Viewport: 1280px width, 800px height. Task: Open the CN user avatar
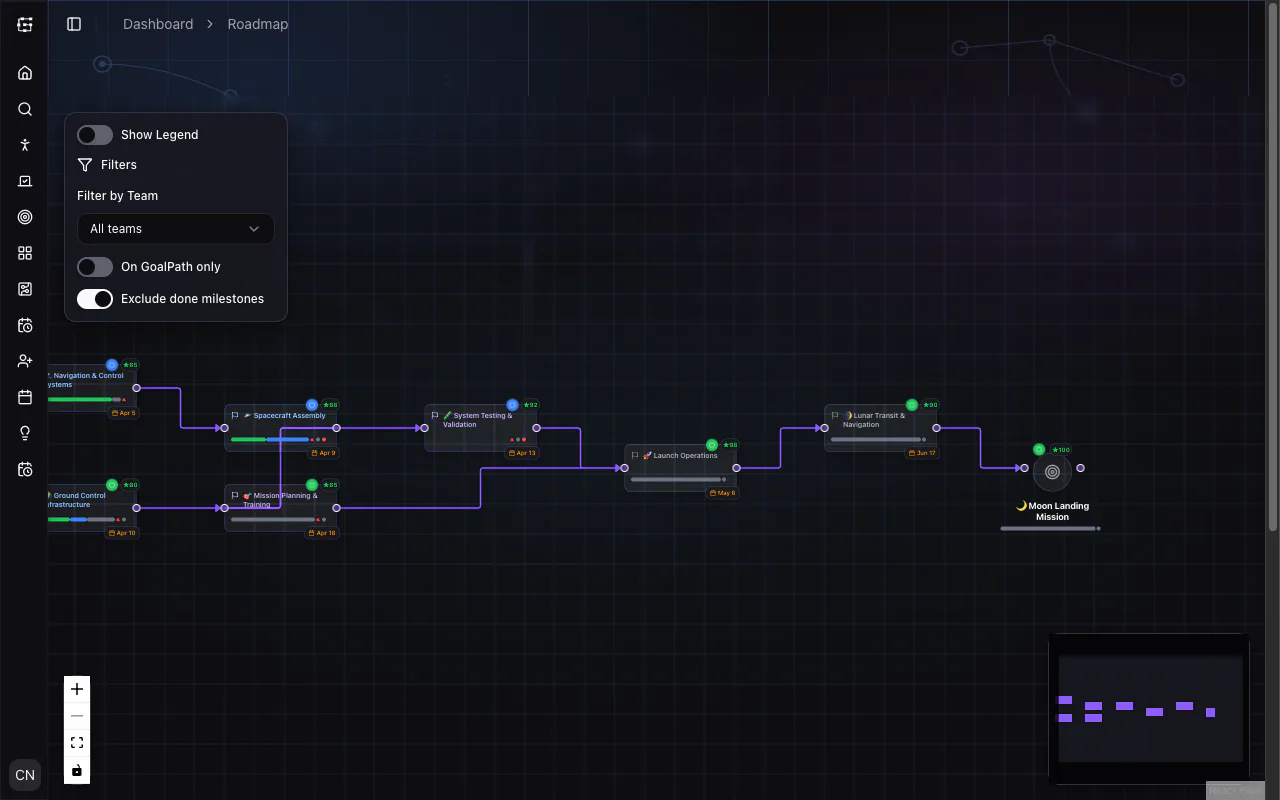25,774
